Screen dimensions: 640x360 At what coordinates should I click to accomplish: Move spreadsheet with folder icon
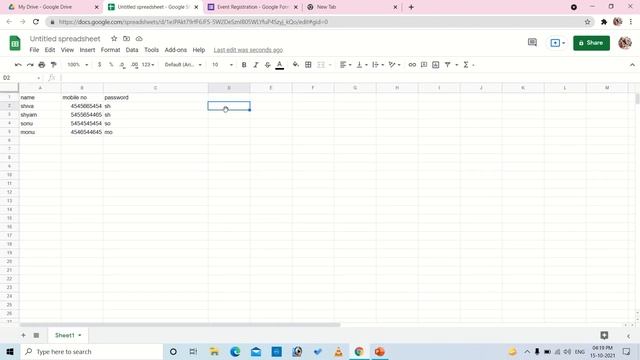[127, 38]
